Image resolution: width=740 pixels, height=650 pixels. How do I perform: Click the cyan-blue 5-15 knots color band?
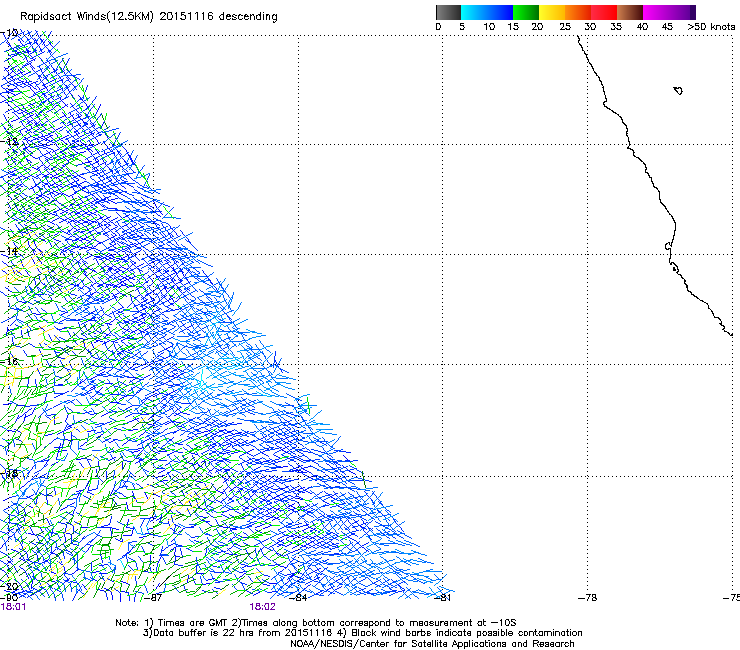click(487, 12)
